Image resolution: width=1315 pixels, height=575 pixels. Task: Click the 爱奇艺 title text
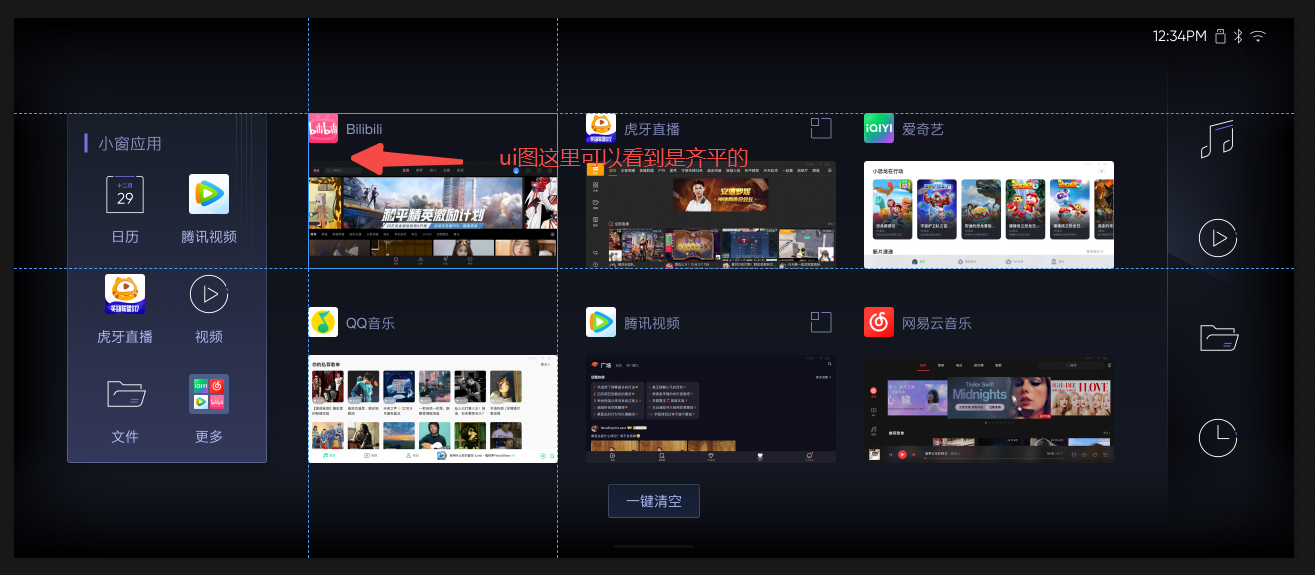pyautogui.click(x=923, y=129)
